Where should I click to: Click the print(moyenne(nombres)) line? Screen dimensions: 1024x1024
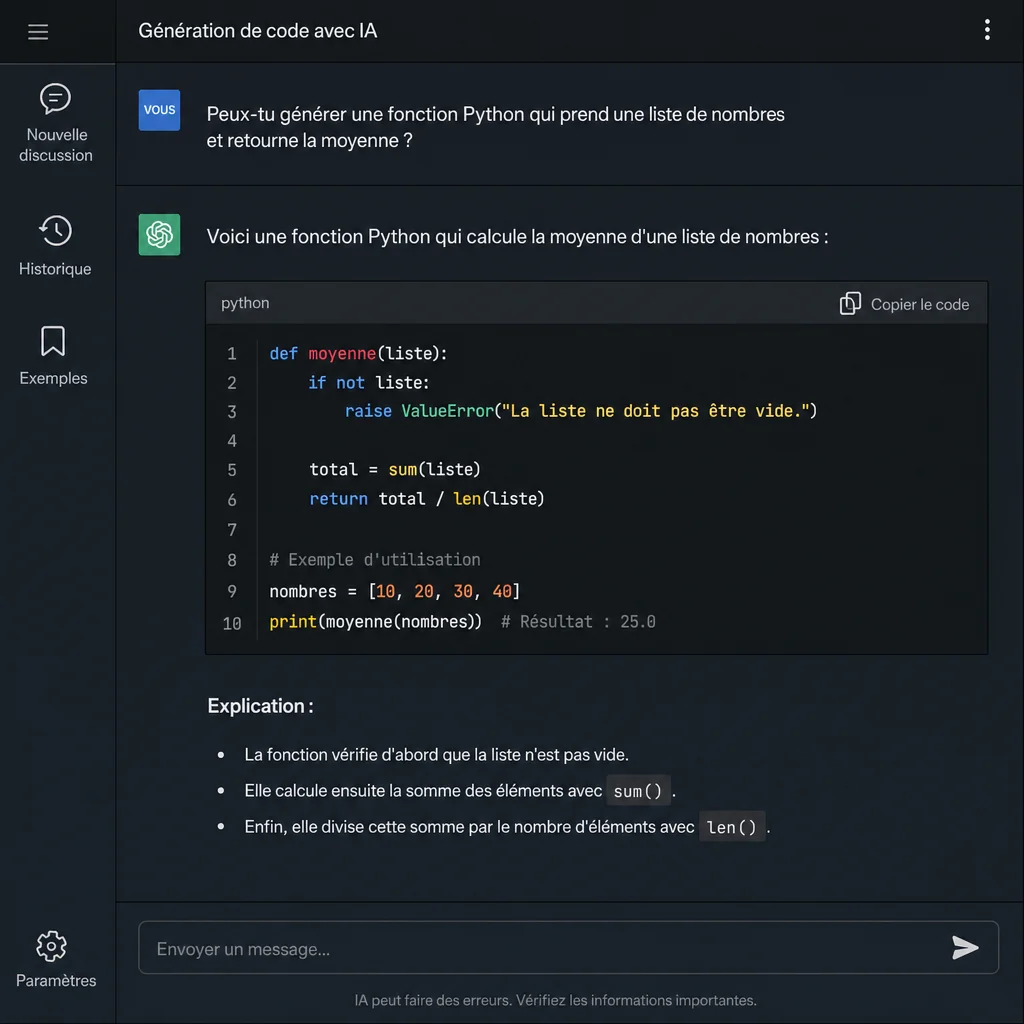376,622
